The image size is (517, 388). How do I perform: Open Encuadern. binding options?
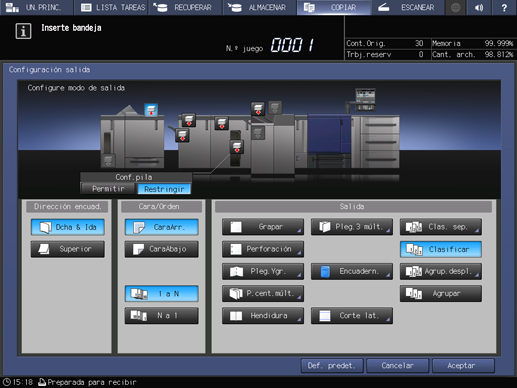tap(352, 271)
